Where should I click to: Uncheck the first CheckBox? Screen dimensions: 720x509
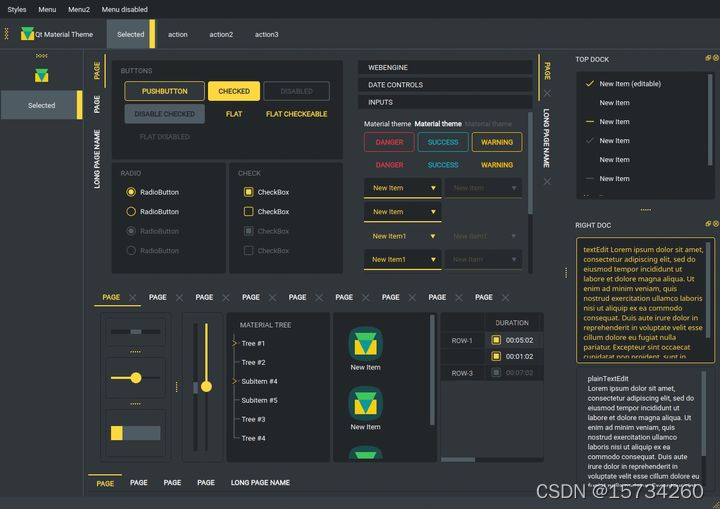point(248,192)
